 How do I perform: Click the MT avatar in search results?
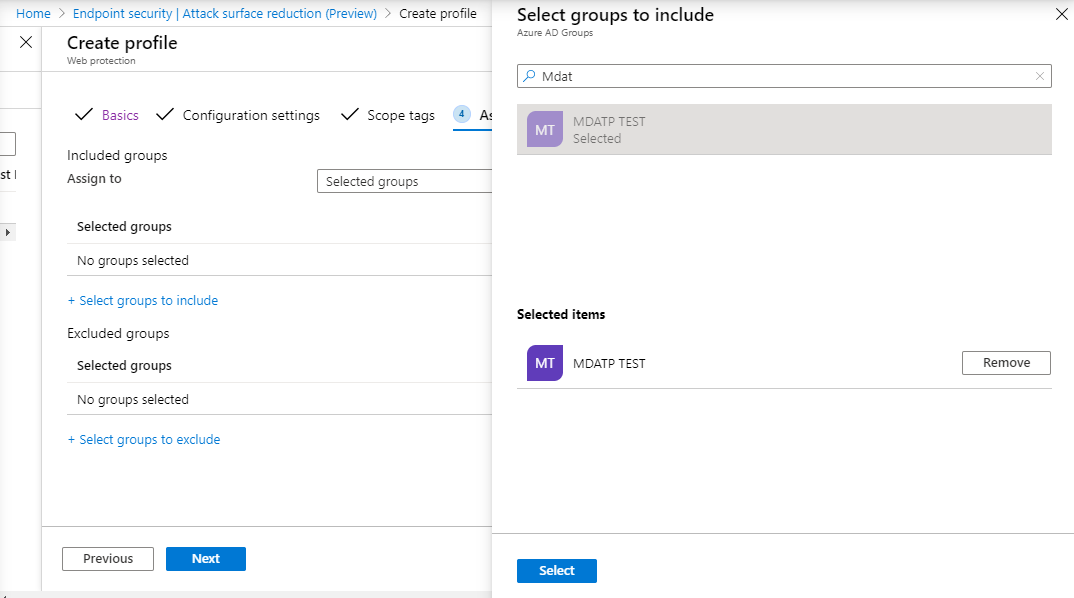click(x=545, y=130)
